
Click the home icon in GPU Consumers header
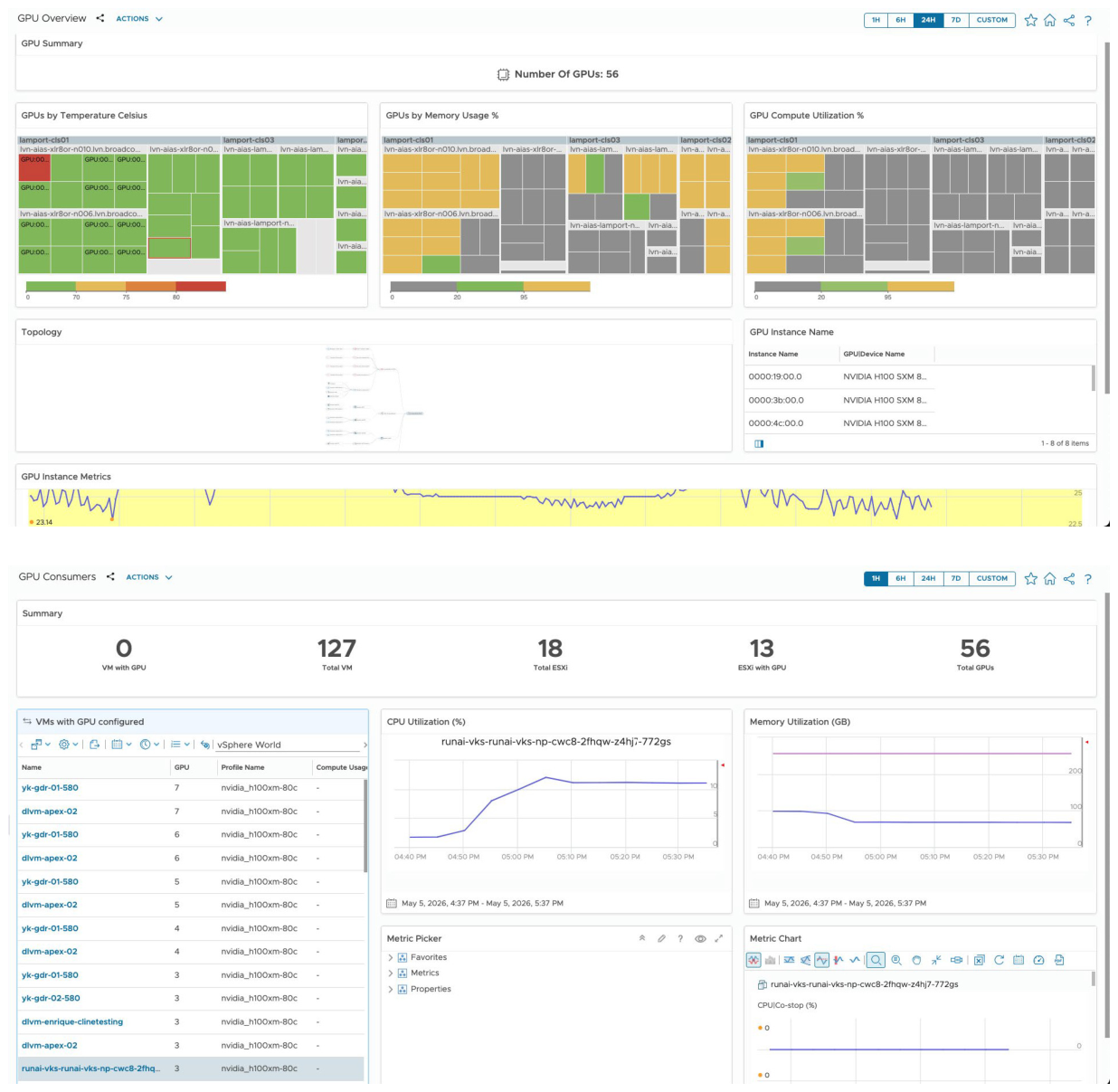(1049, 578)
